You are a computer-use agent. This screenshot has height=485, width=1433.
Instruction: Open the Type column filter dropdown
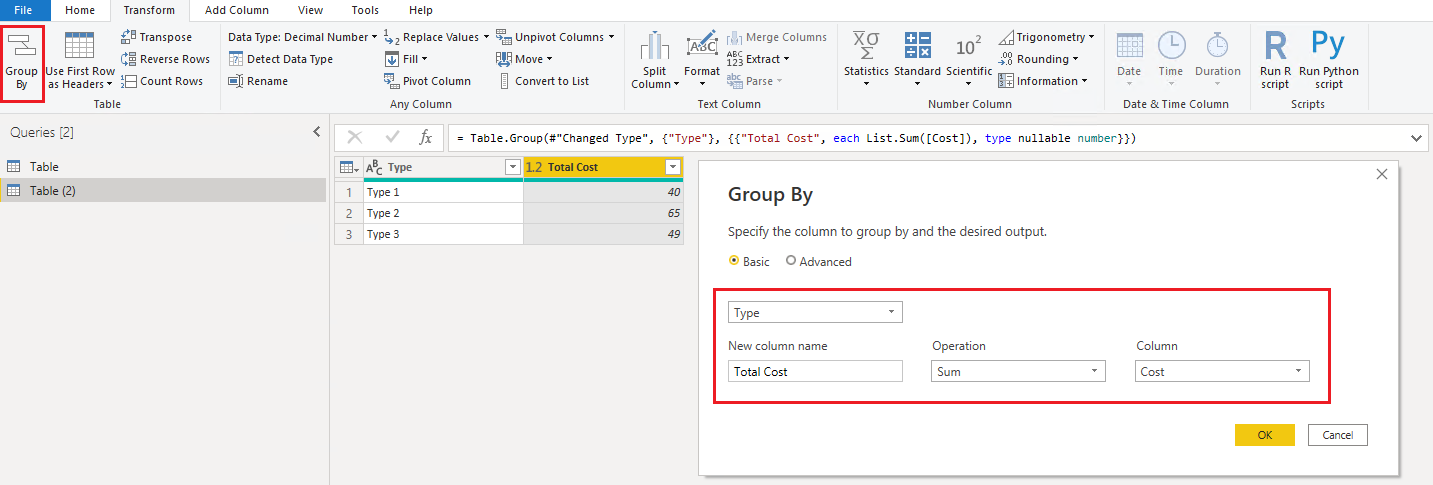[x=513, y=168]
